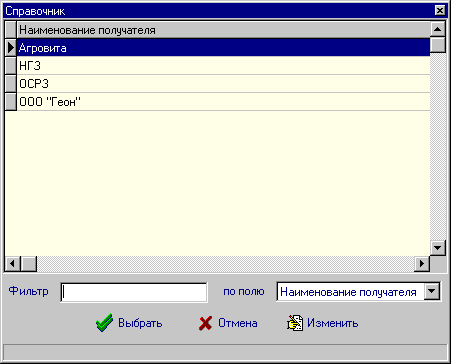Click the vertical scrollbar up arrow

[438, 29]
